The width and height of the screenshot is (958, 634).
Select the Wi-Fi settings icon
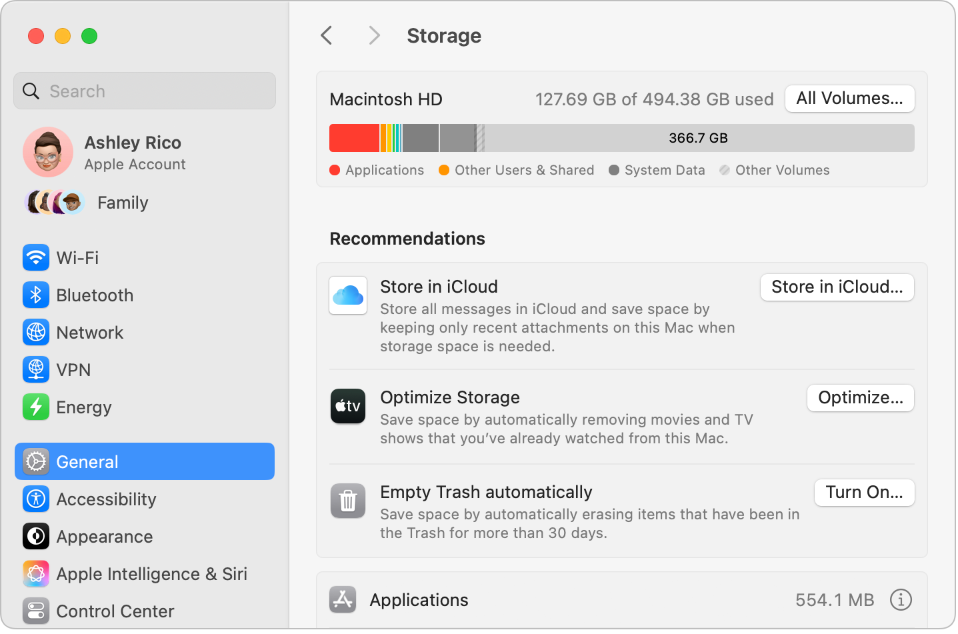click(x=36, y=258)
